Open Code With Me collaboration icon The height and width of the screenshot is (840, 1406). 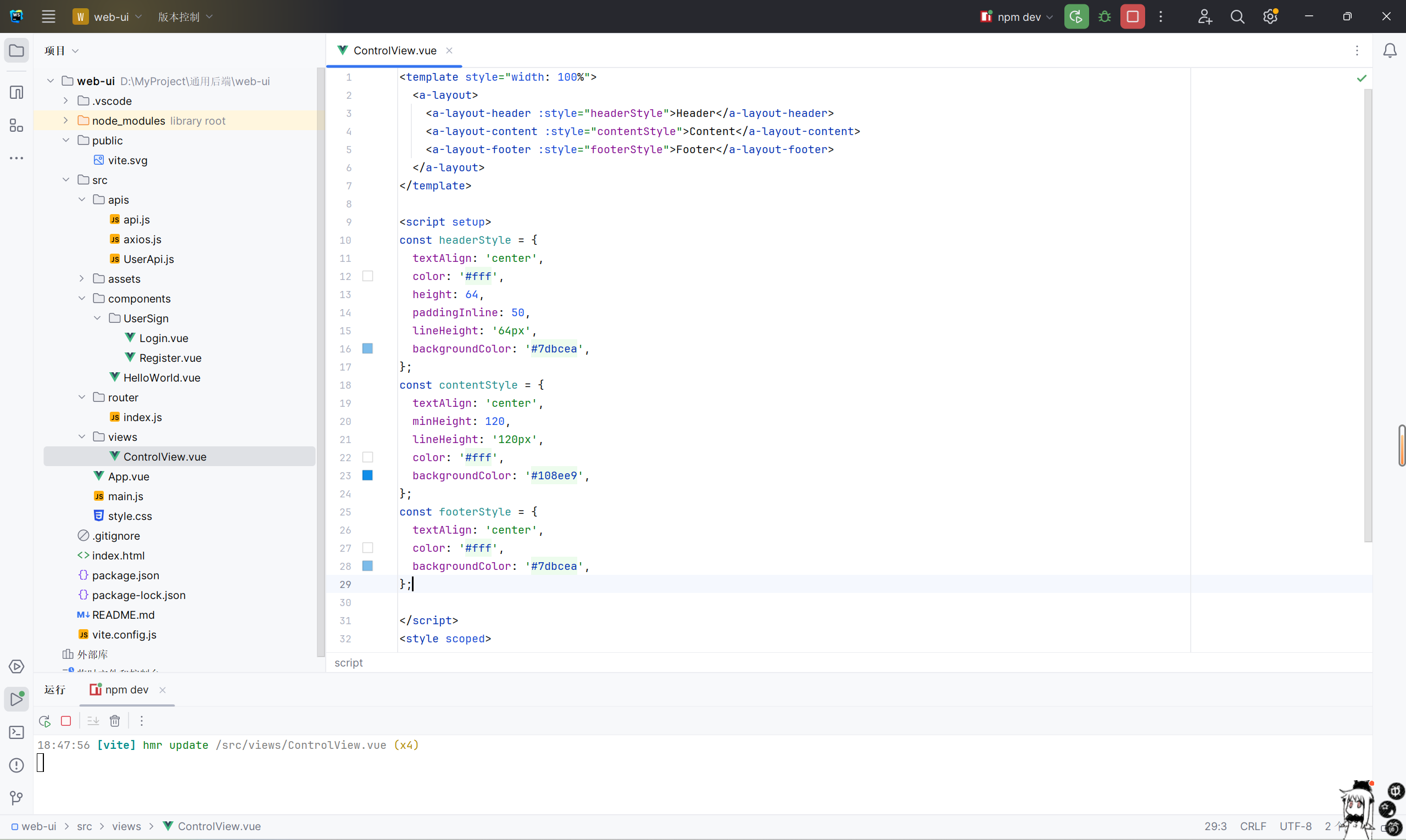(1204, 16)
